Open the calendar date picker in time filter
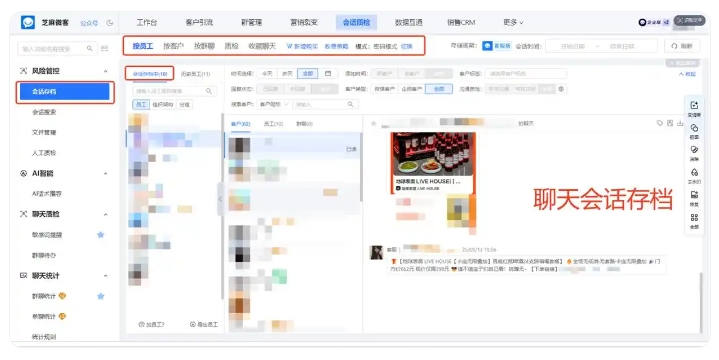 click(328, 73)
